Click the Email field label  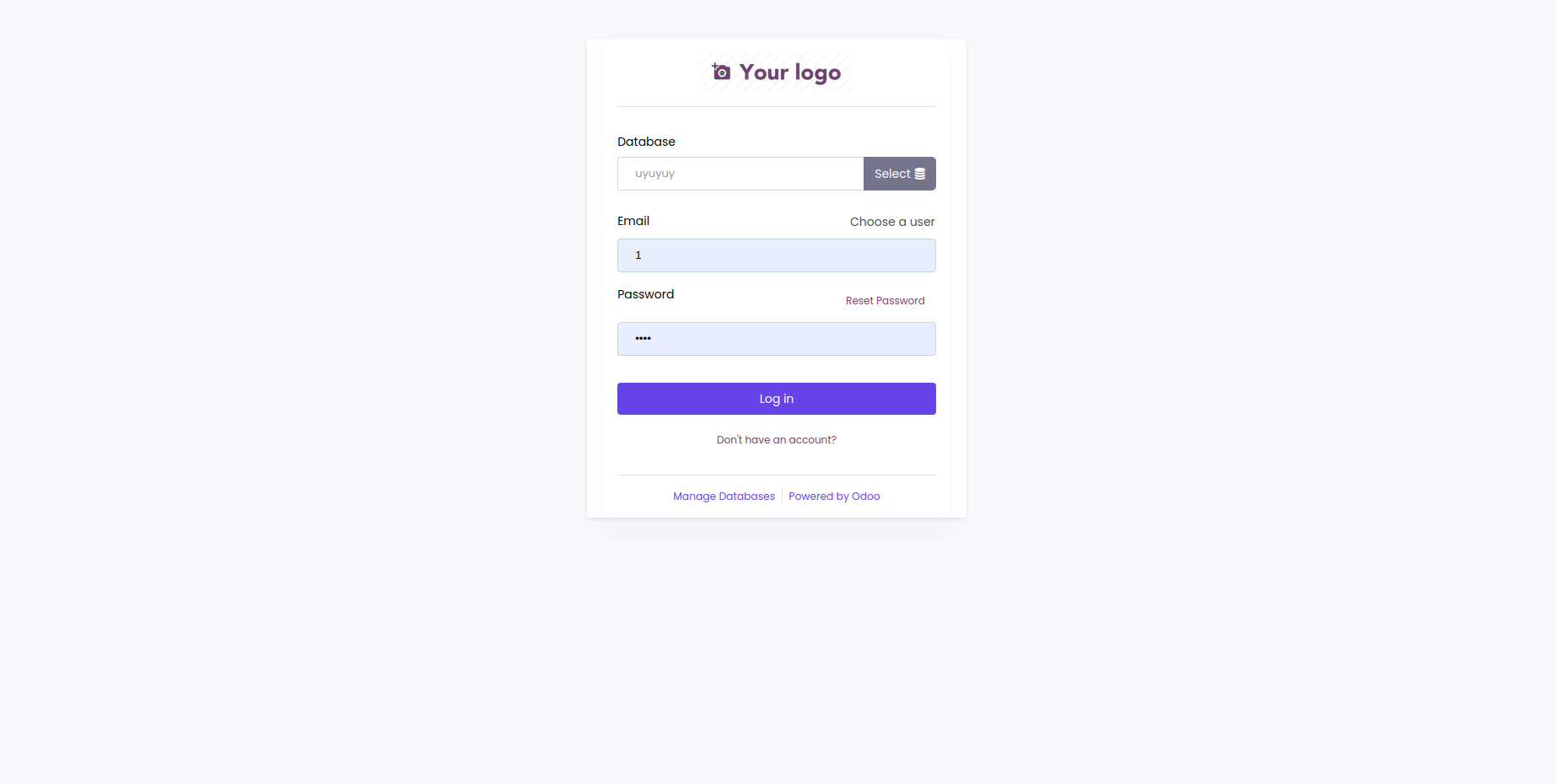tap(633, 221)
